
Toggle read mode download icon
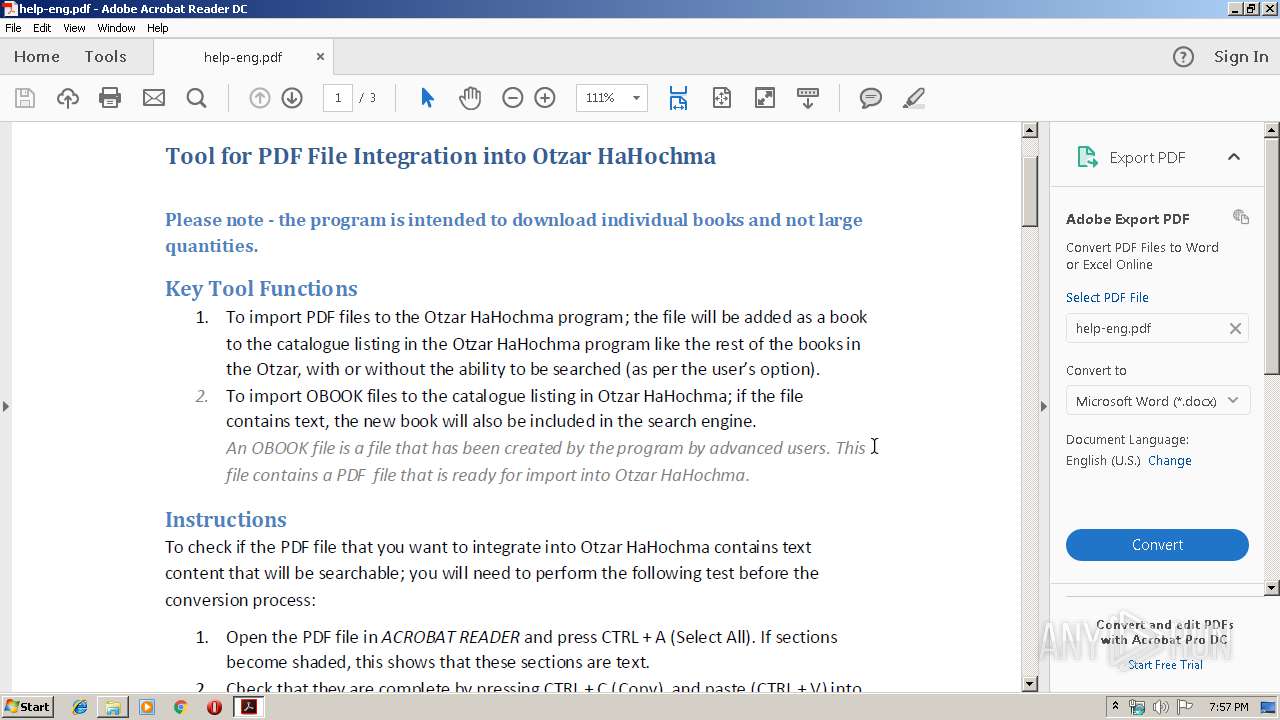pyautogui.click(x=808, y=98)
